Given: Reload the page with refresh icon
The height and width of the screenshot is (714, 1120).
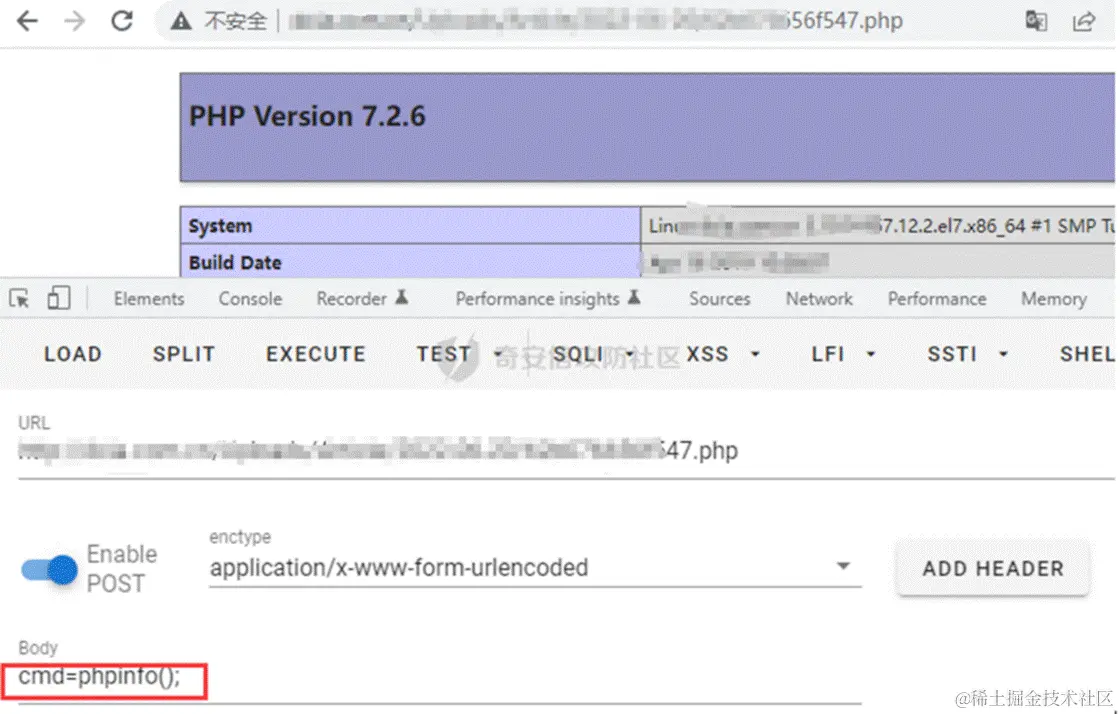Looking at the screenshot, I should pyautogui.click(x=122, y=21).
